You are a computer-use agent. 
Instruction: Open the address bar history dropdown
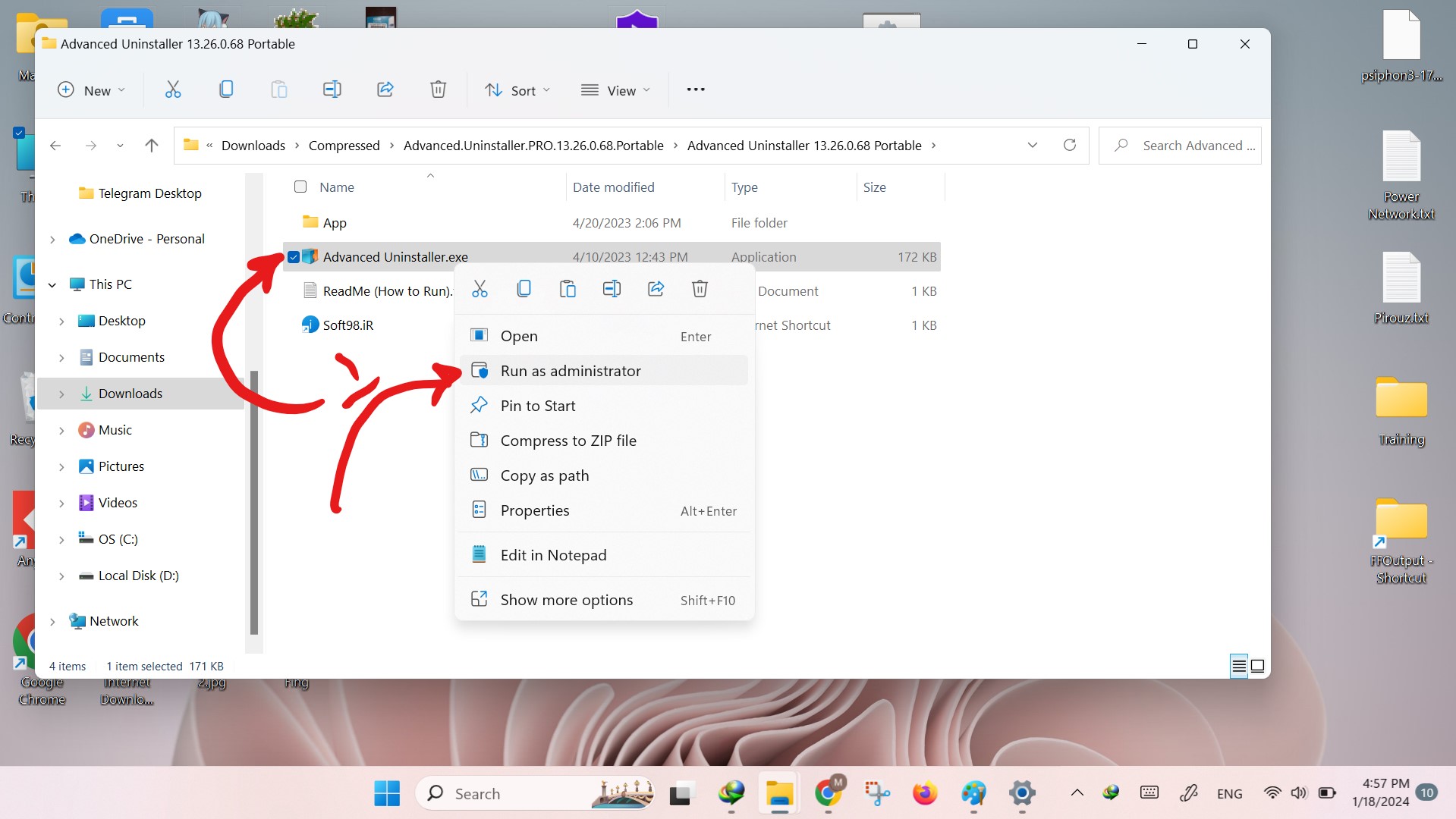[x=1033, y=145]
